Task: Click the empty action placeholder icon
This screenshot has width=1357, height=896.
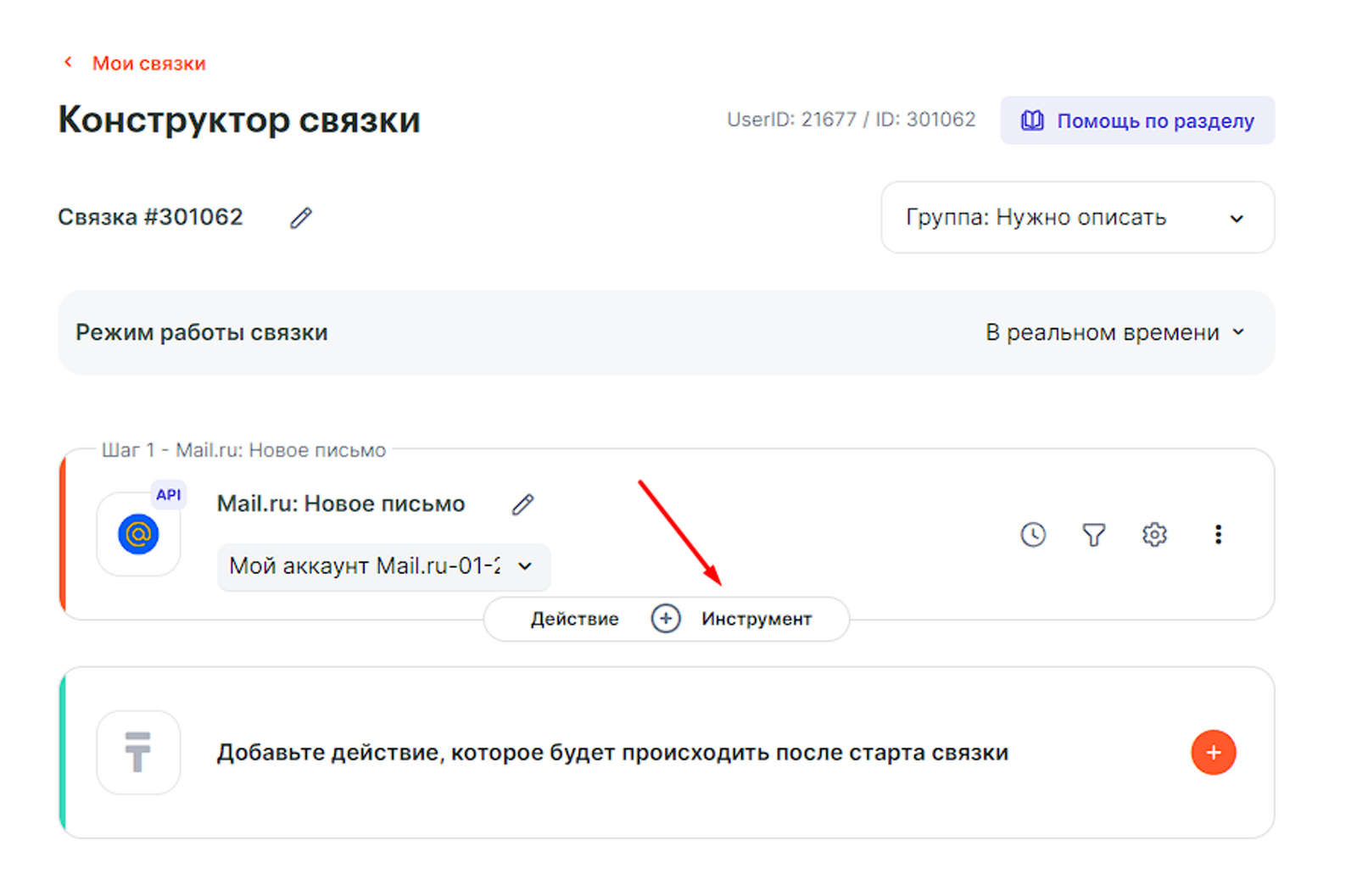Action: (x=138, y=753)
